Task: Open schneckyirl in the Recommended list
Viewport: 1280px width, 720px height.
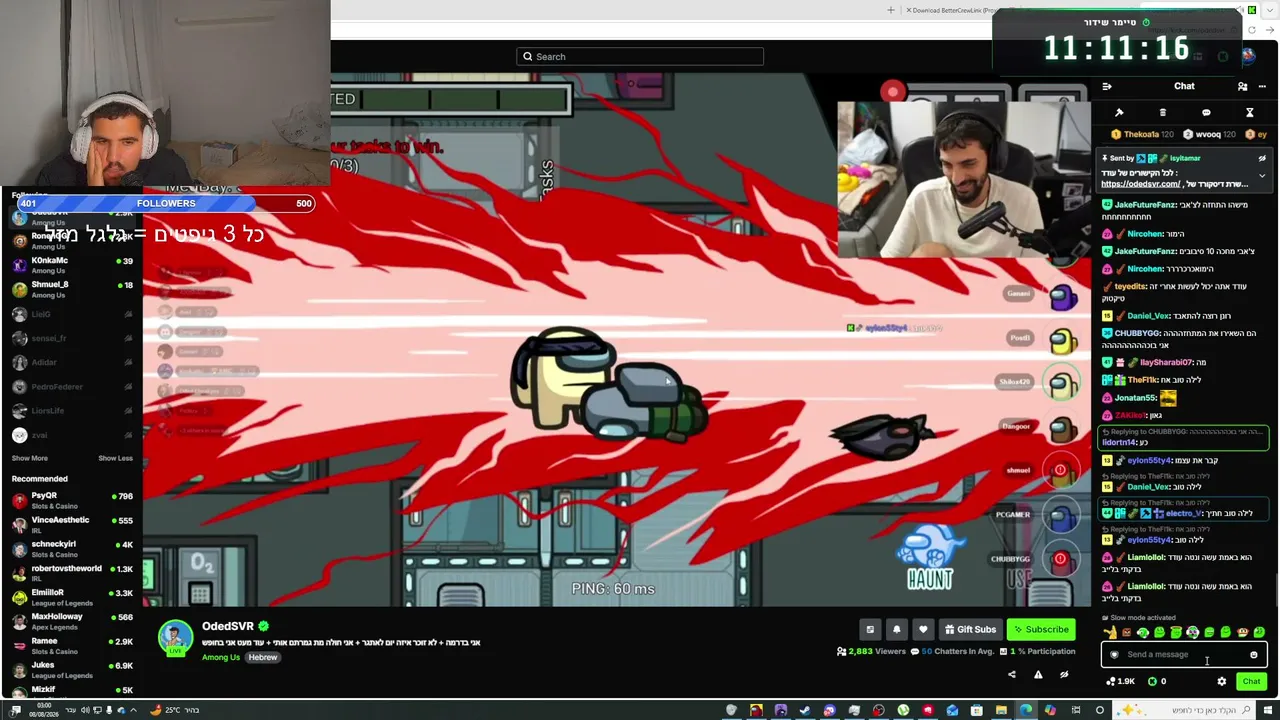Action: pyautogui.click(x=72, y=548)
